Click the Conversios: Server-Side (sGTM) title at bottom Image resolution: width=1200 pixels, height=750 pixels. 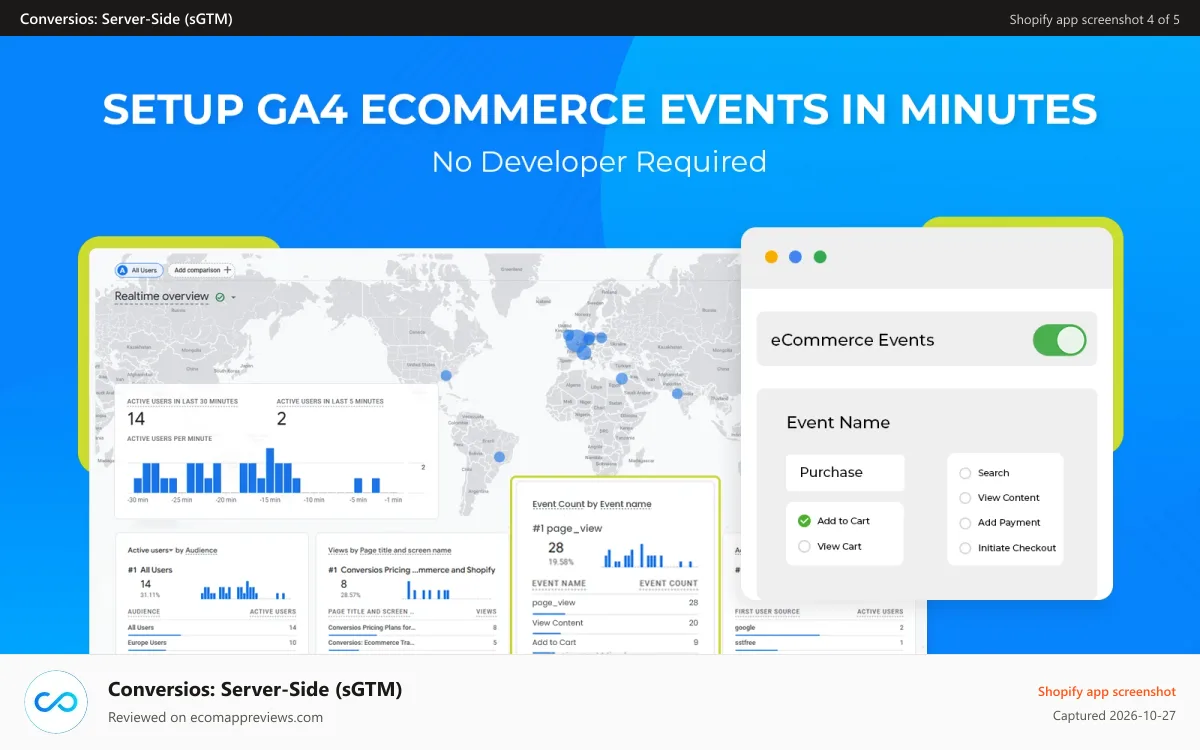pos(255,689)
